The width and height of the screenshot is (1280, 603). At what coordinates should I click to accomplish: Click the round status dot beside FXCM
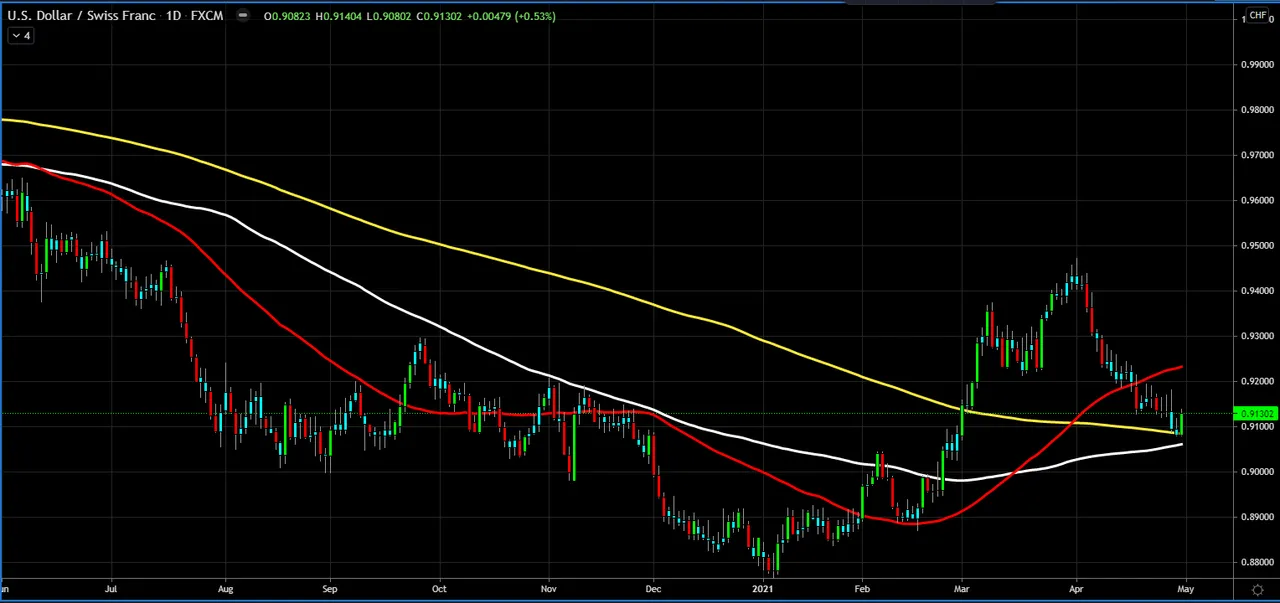click(x=242, y=16)
